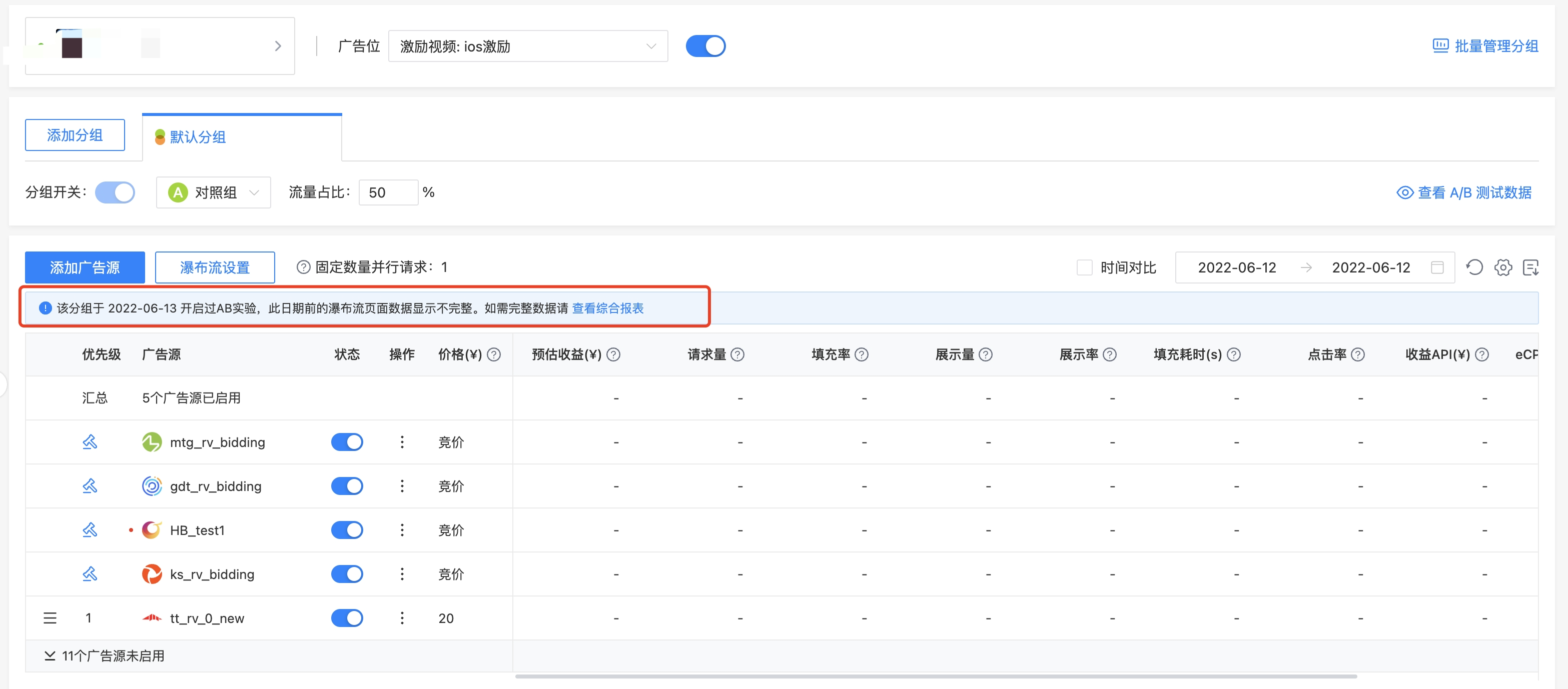Open the 查看综合报表 link
The image size is (1568, 689).
[x=607, y=308]
